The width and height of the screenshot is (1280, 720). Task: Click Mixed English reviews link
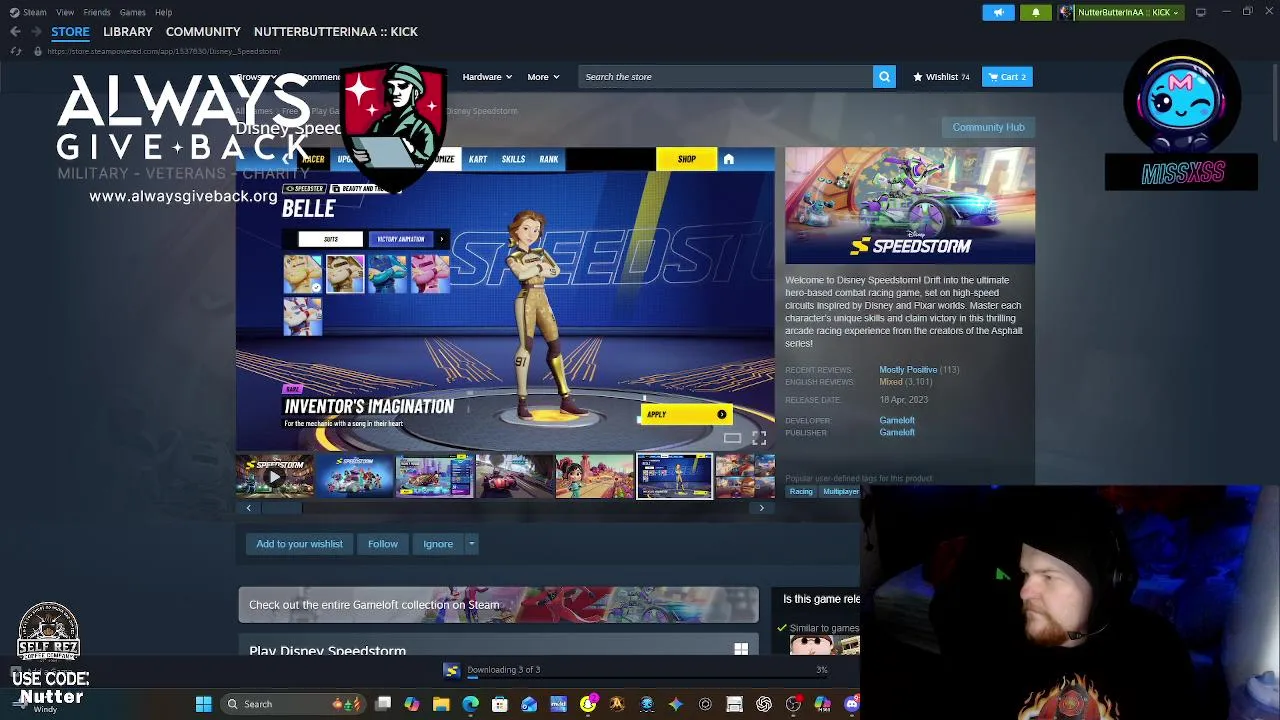click(891, 382)
